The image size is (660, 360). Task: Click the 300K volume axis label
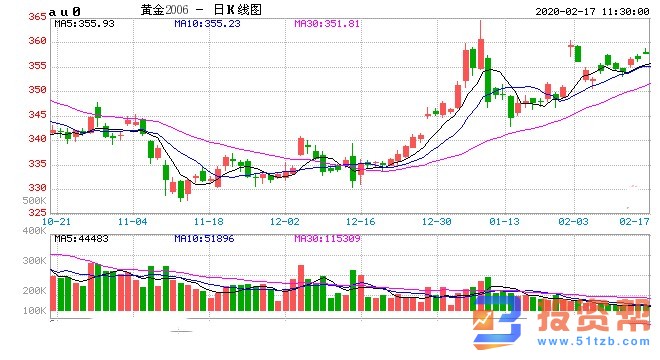tap(35, 261)
